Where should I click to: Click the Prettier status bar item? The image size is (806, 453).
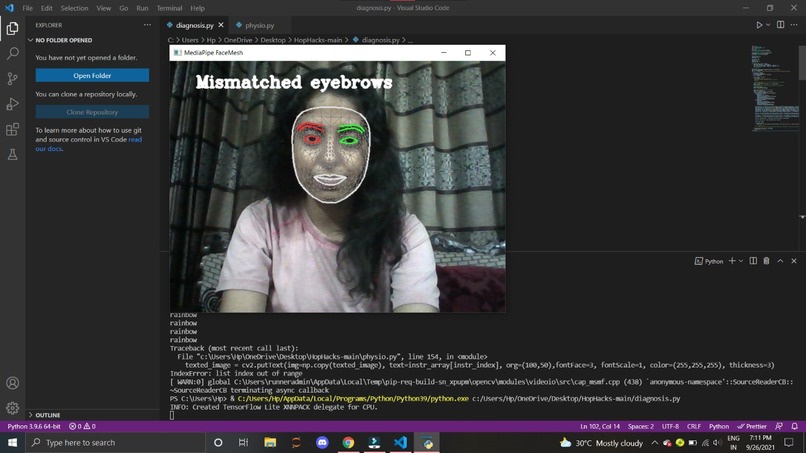pos(752,426)
